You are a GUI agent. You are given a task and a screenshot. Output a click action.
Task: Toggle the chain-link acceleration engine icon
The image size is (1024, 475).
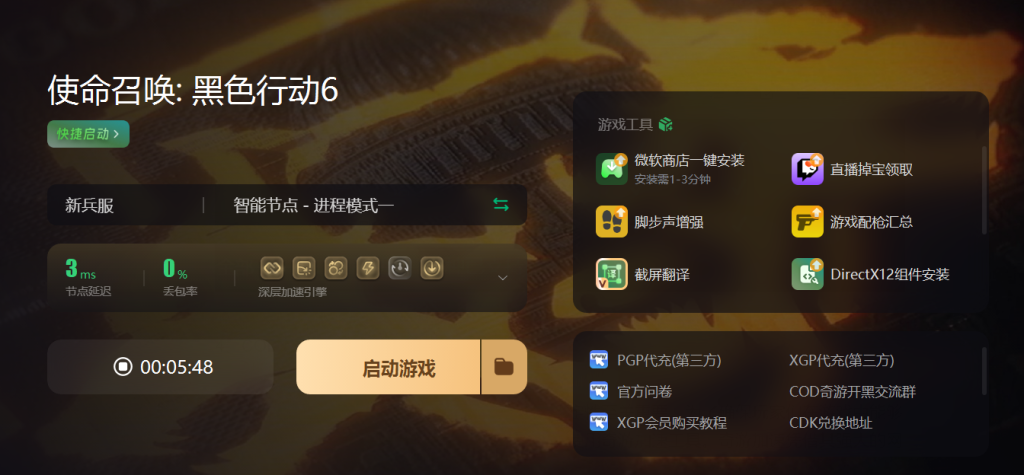click(x=272, y=268)
